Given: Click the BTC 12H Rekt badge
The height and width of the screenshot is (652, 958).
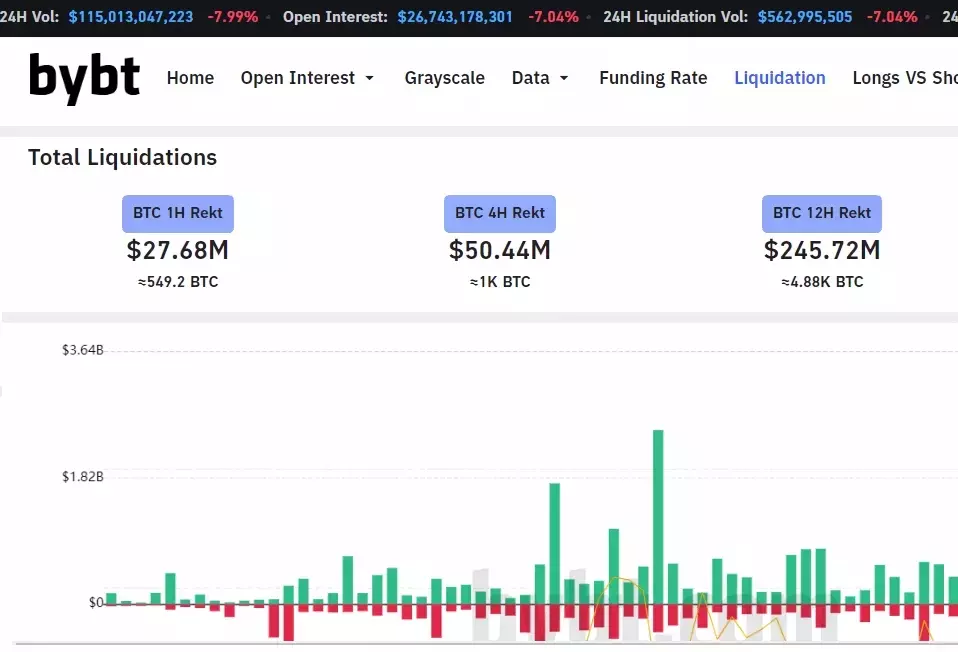Looking at the screenshot, I should (x=822, y=213).
